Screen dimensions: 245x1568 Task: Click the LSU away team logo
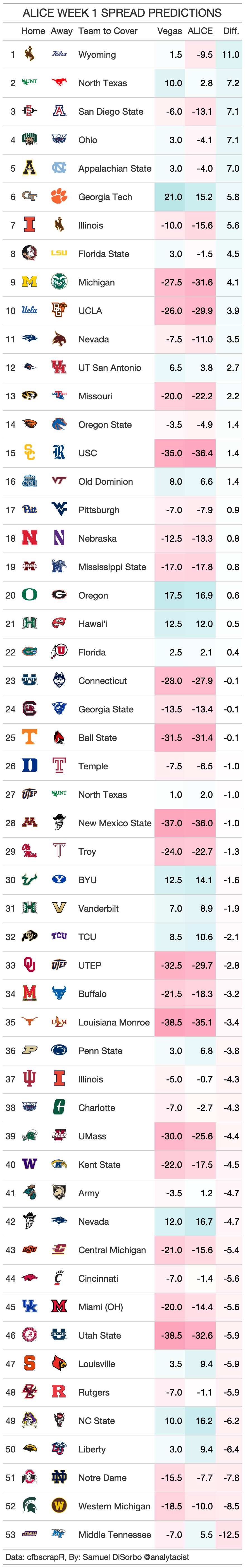click(x=59, y=253)
